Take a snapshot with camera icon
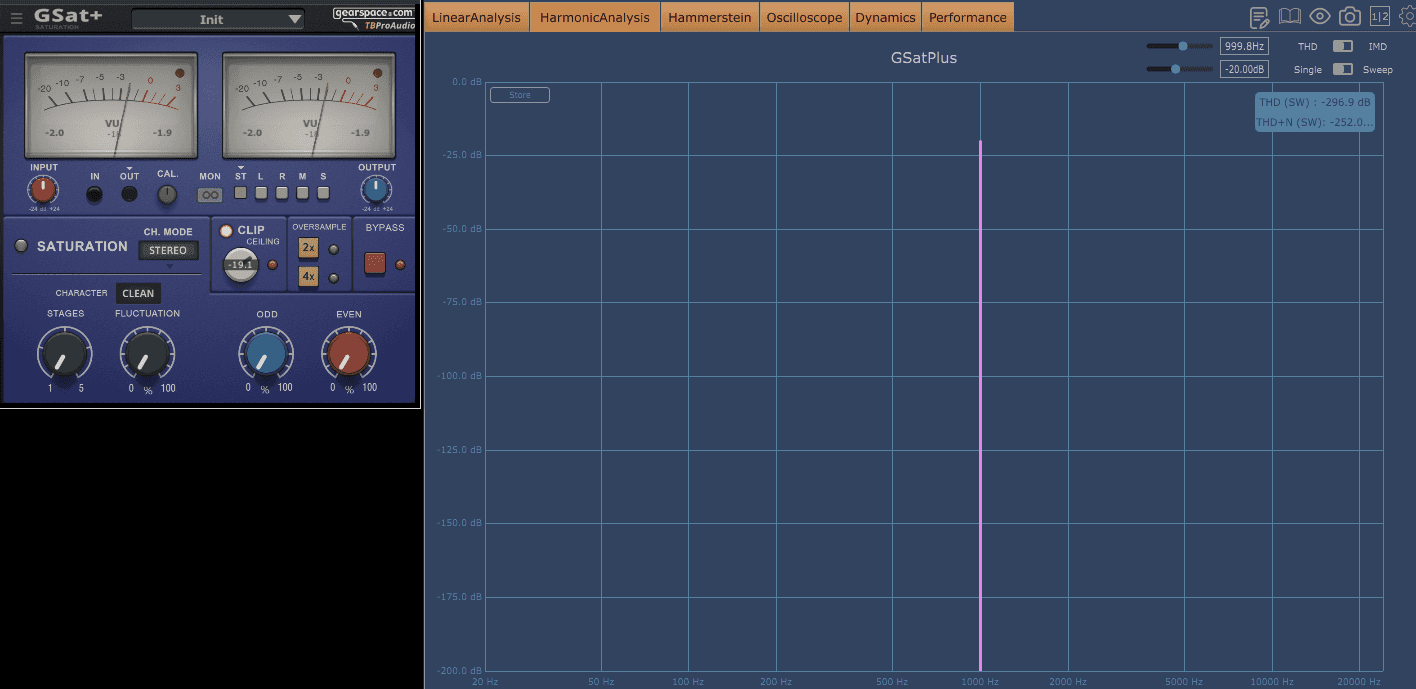The image size is (1416, 689). pyautogui.click(x=1350, y=16)
